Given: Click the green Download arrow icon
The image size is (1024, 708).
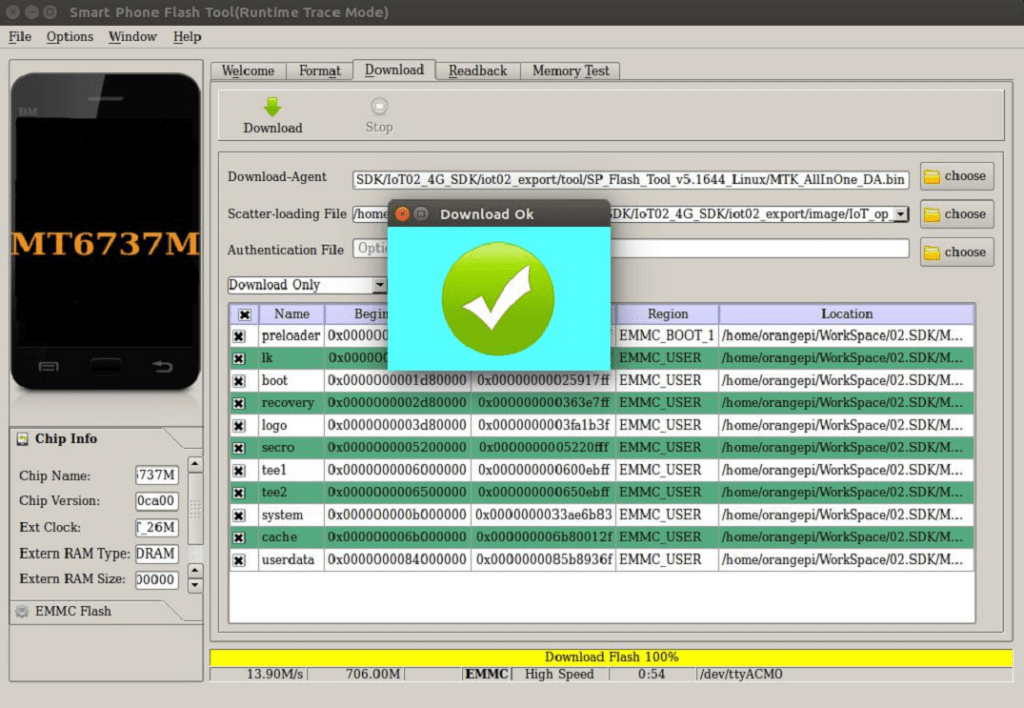Looking at the screenshot, I should pyautogui.click(x=272, y=106).
